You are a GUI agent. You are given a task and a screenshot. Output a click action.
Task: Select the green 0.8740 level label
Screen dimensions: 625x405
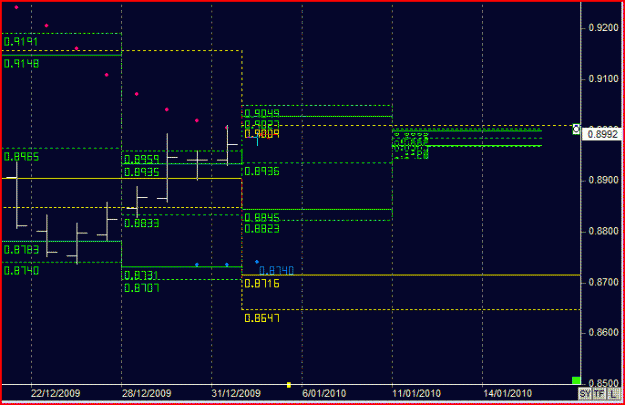click(x=22, y=271)
